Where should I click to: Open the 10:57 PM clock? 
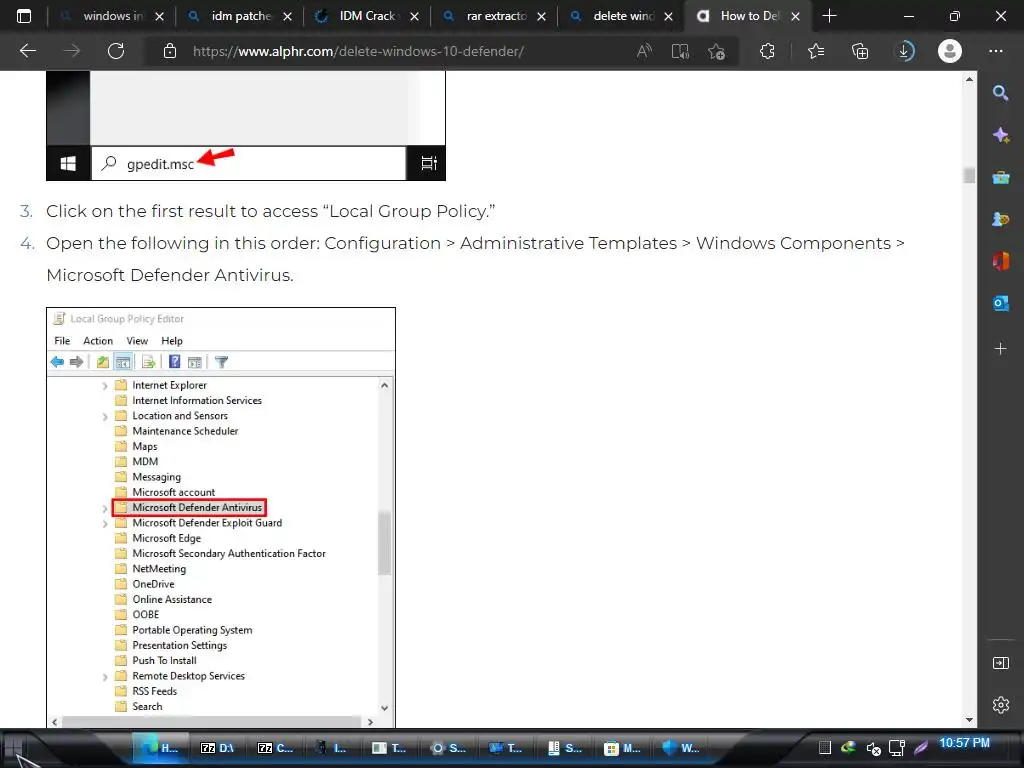coord(964,743)
